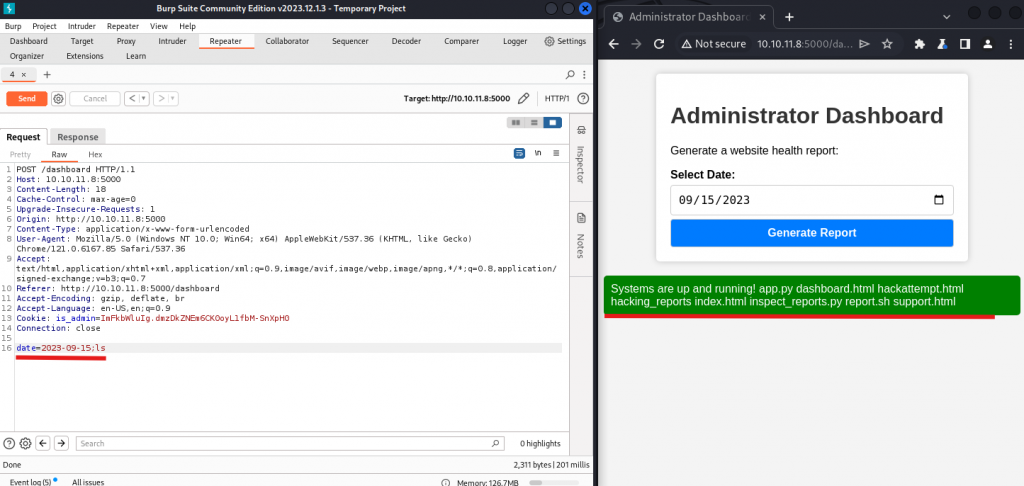Switch to the Comparer tab
This screenshot has height=486, width=1024.
pos(461,41)
